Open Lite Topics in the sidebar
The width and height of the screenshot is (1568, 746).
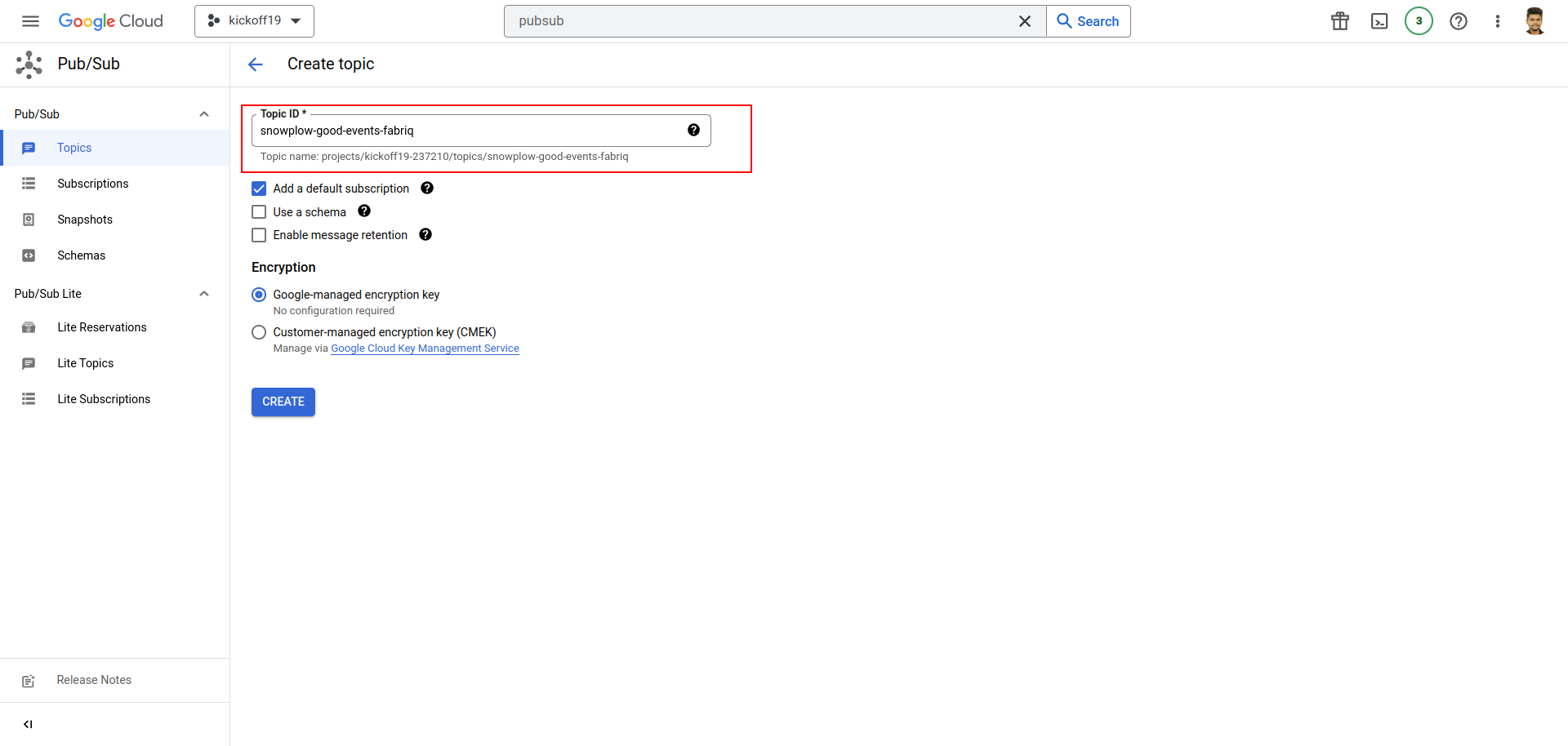[x=115, y=363]
